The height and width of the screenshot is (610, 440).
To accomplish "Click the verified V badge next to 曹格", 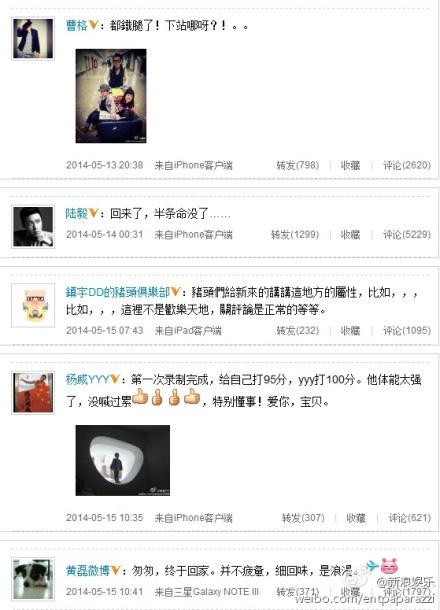I will [x=93, y=25].
